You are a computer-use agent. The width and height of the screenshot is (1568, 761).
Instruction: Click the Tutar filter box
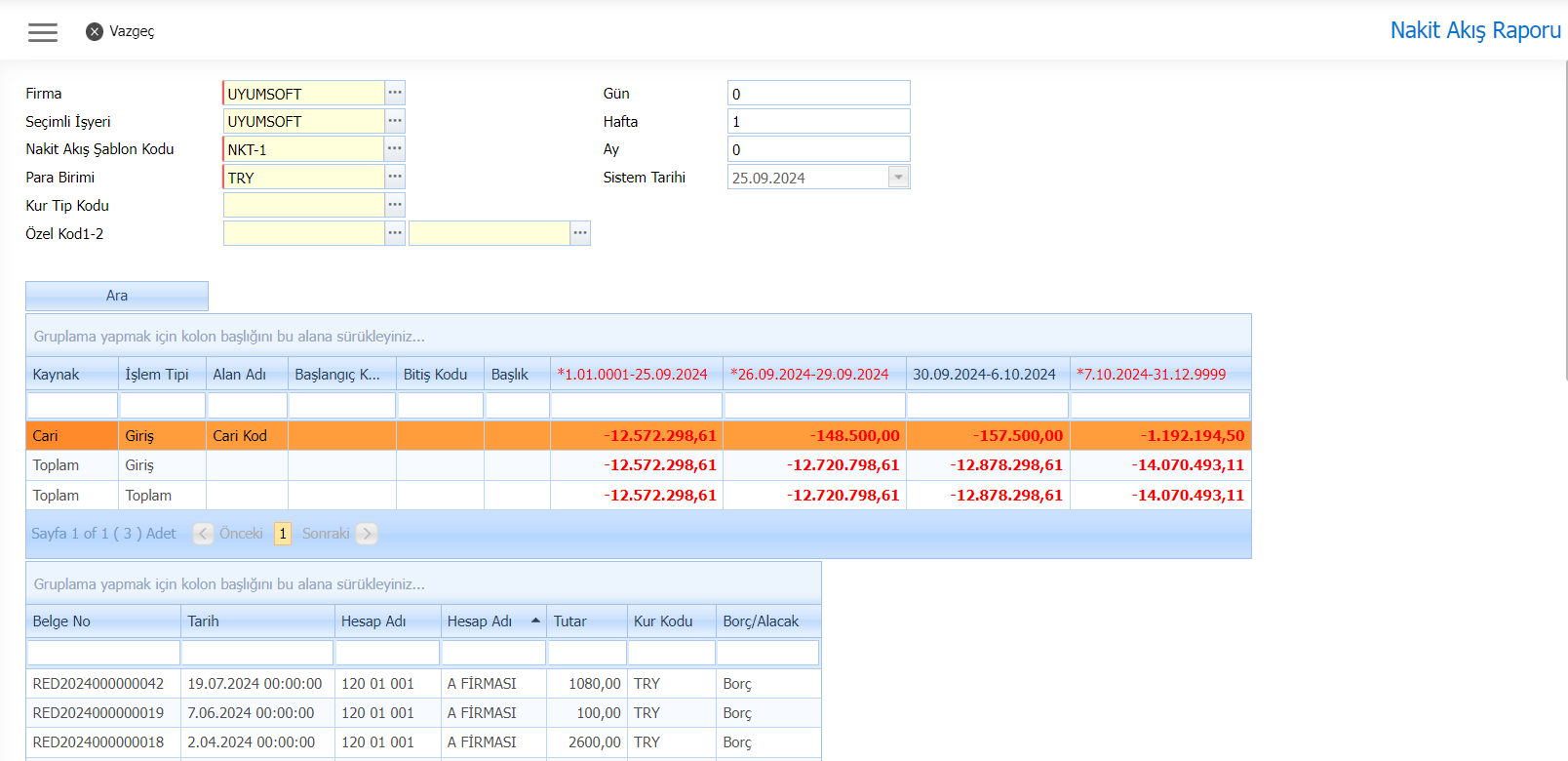coord(587,652)
